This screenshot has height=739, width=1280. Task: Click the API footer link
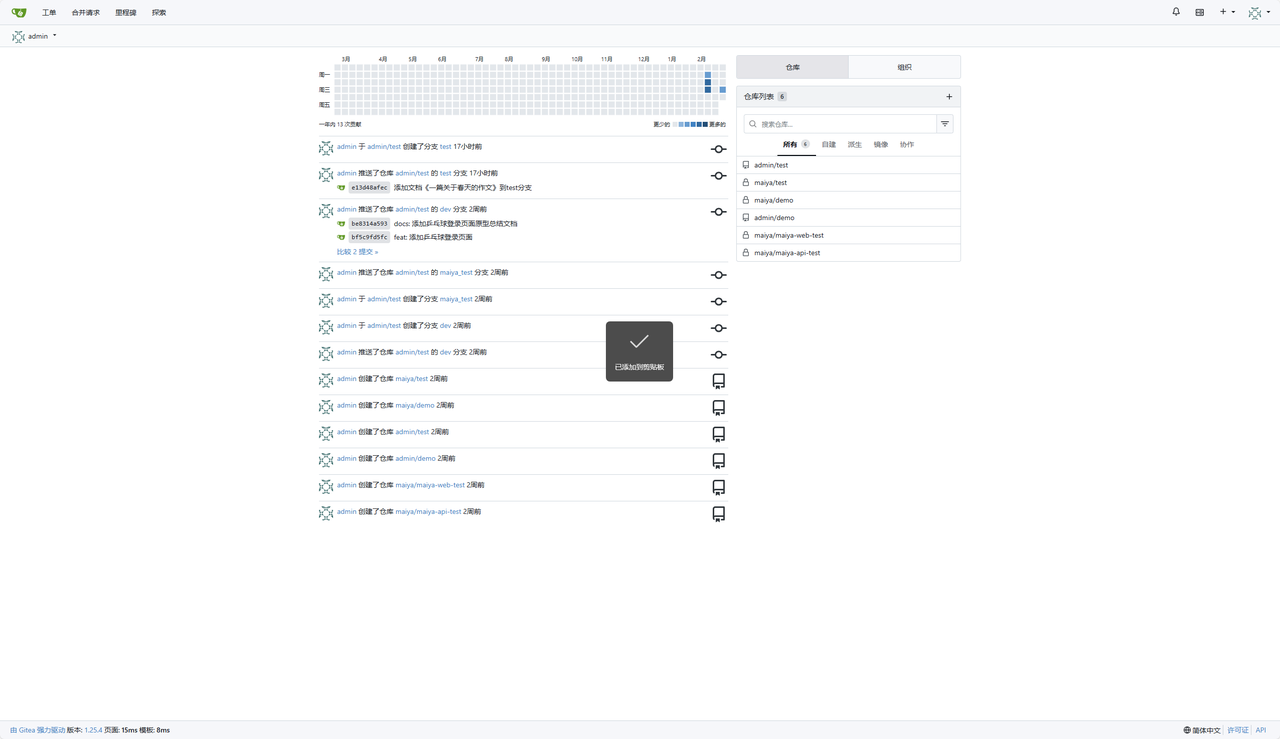1261,730
